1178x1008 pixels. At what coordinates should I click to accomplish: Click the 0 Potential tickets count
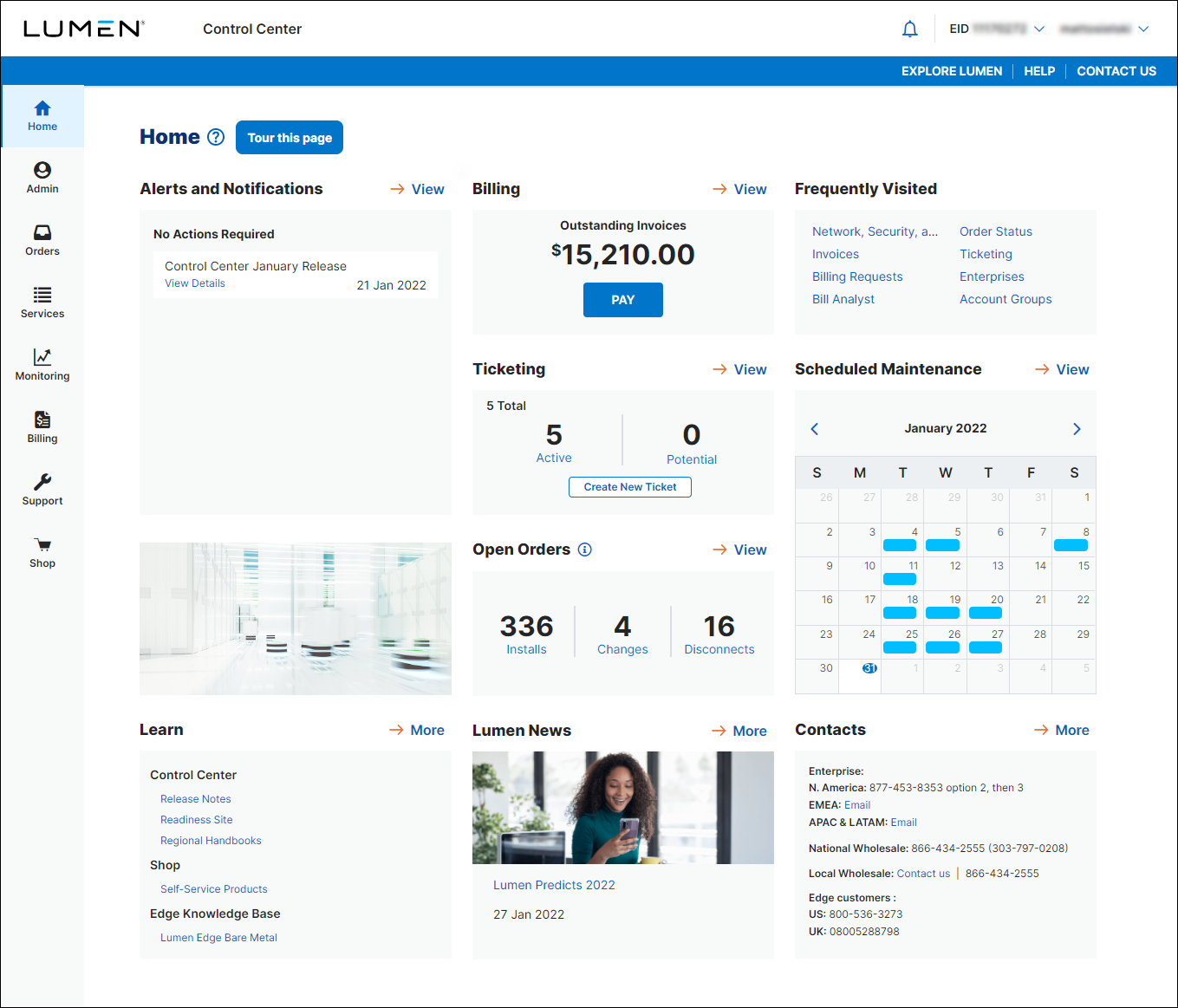[692, 443]
